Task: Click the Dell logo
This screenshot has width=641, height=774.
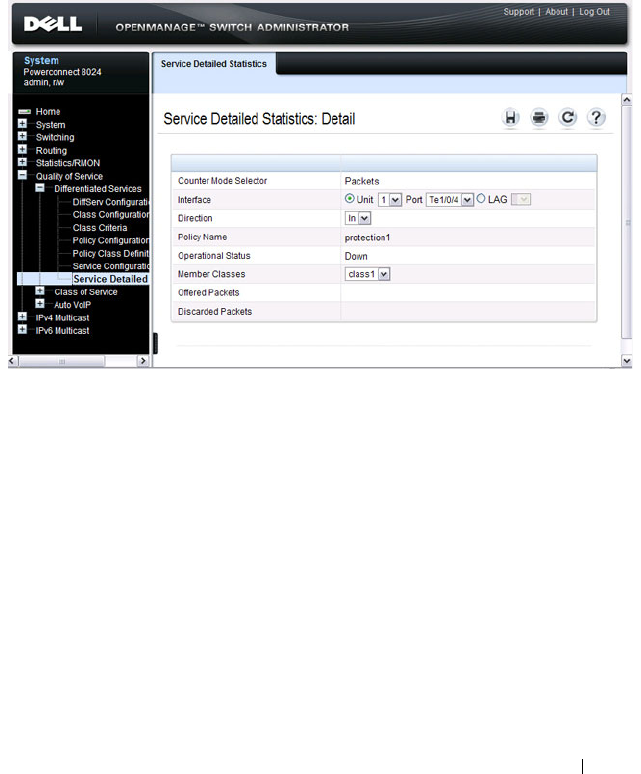Action: tap(53, 24)
